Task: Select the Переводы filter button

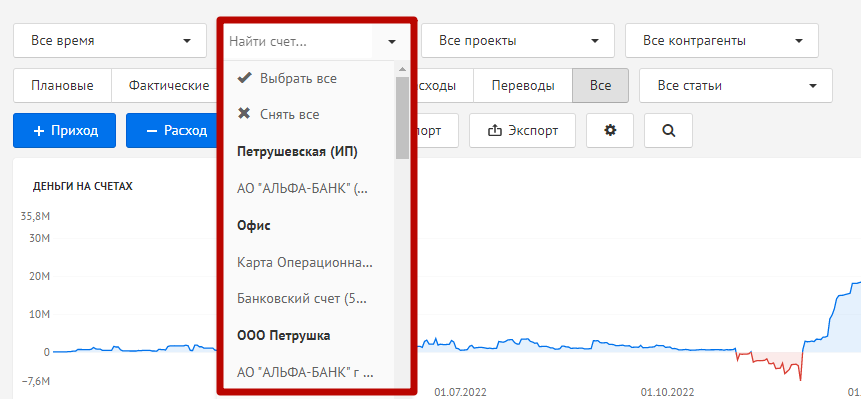Action: tap(523, 86)
